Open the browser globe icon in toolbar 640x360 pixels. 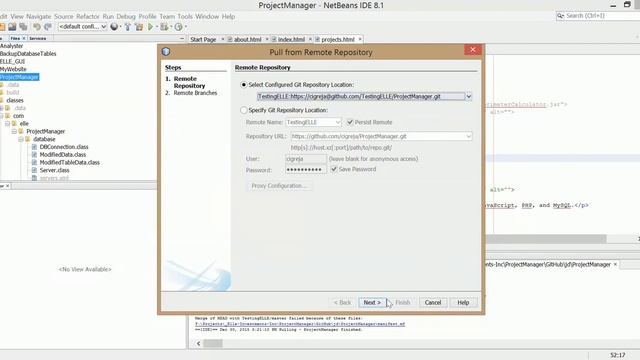(114, 27)
